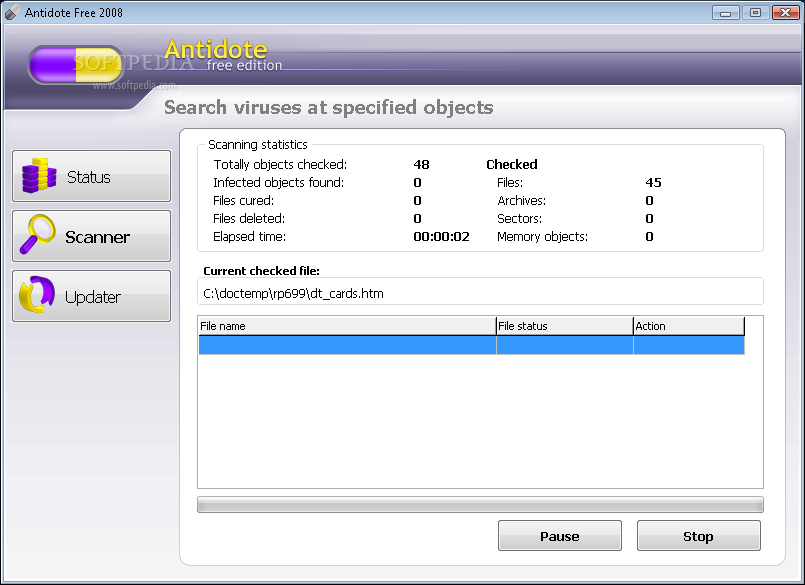Viewport: 805px width, 585px height.
Task: Click the 'Memory objects:' label
Action: click(542, 236)
